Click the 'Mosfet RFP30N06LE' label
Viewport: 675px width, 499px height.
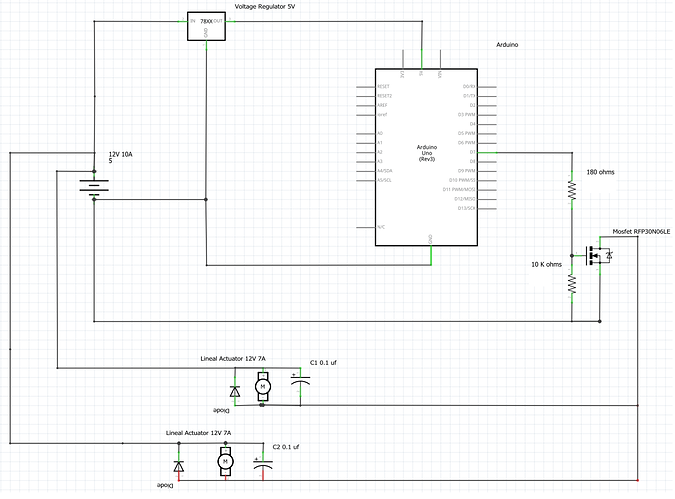click(x=641, y=232)
